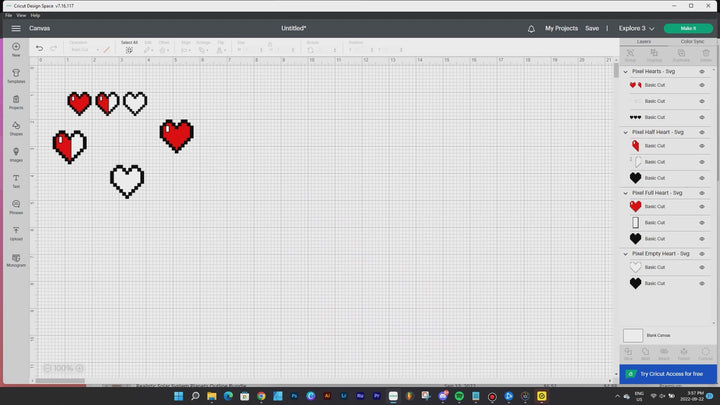Click the Images sidebar icon
Image resolution: width=720 pixels, height=405 pixels.
[x=16, y=153]
